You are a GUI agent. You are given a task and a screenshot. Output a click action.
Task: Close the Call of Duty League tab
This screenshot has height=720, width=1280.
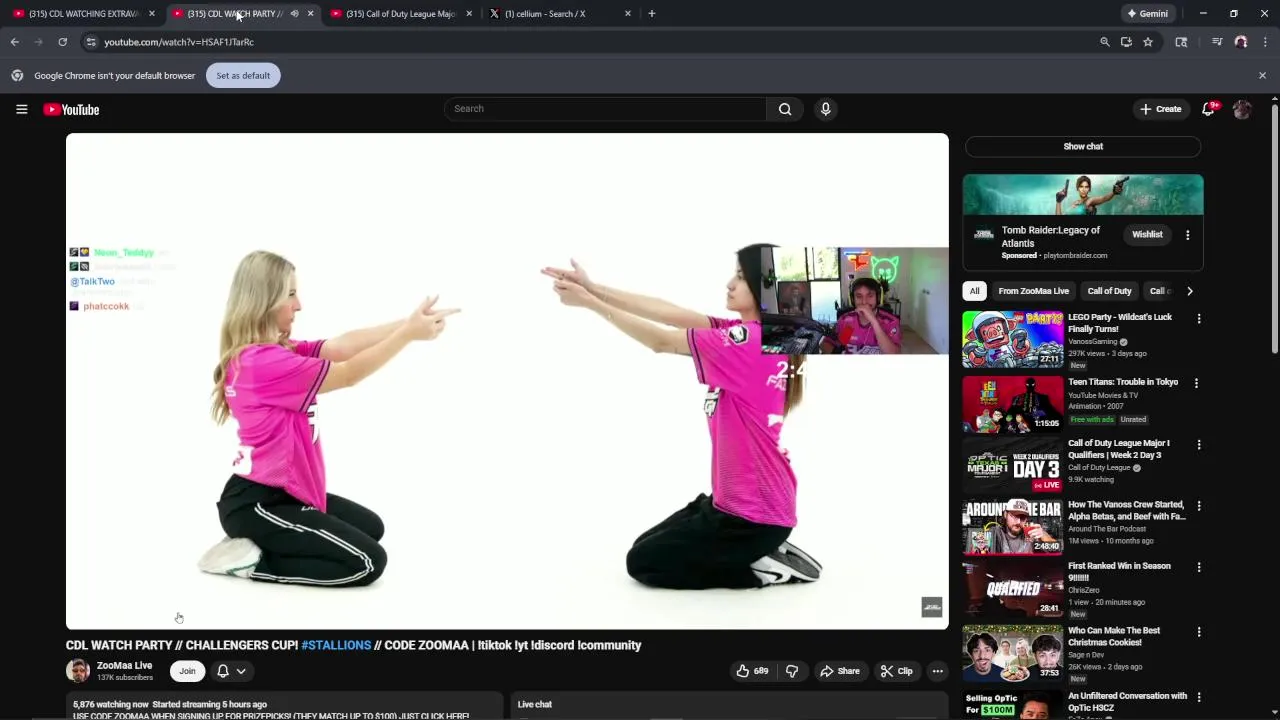469,14
